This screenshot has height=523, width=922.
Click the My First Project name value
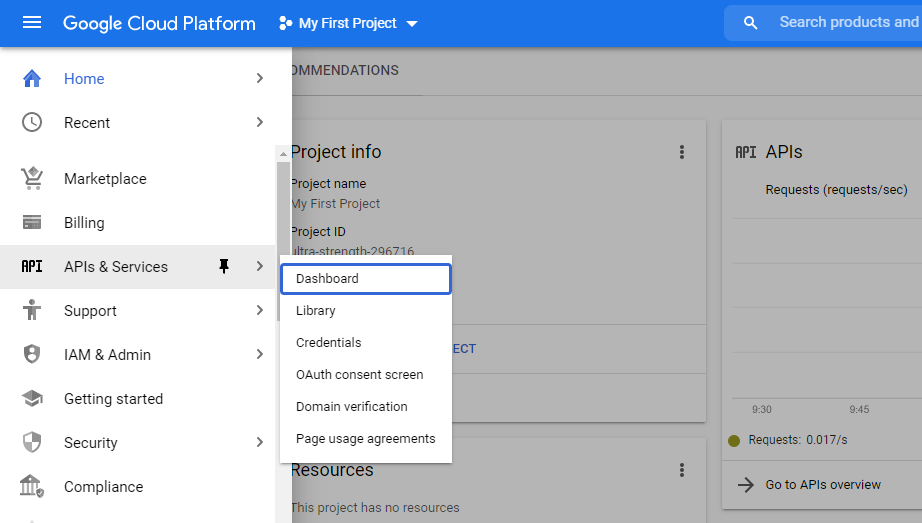click(336, 204)
